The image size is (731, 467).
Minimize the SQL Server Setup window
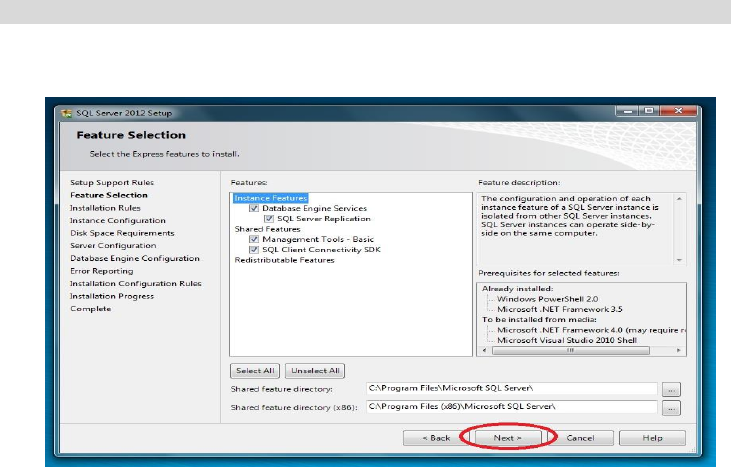point(628,111)
